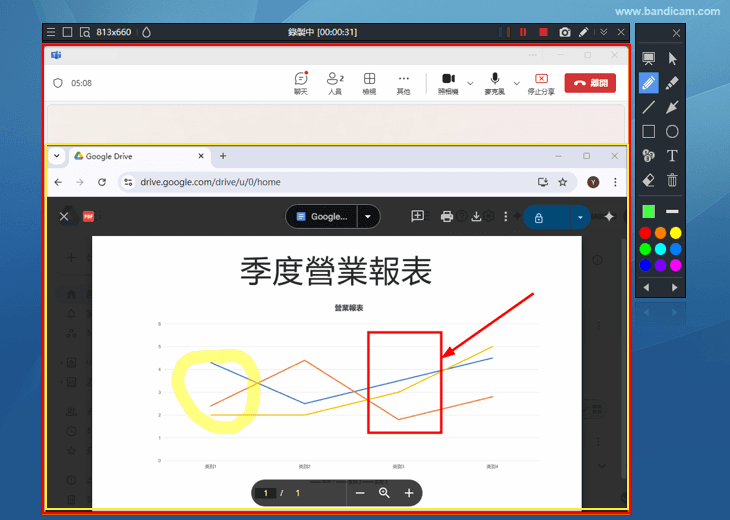This screenshot has height=520, width=730.
Task: Select the Pen drawing tool
Action: (649, 83)
